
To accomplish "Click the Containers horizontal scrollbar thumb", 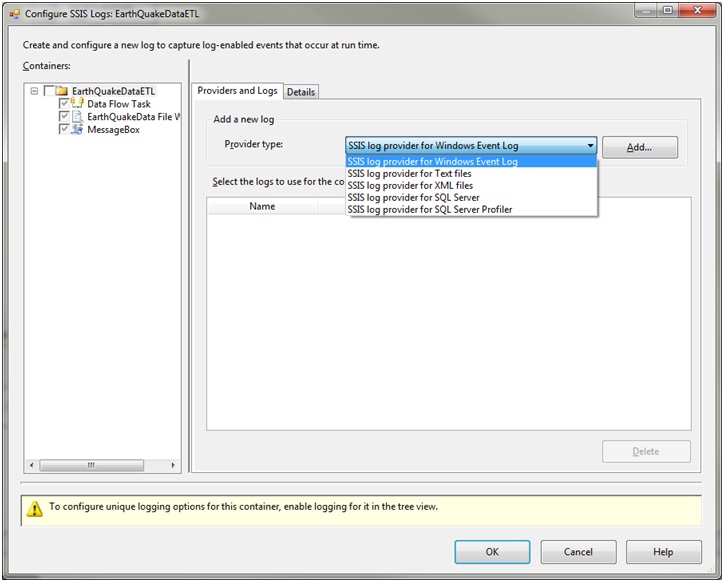I will click(x=91, y=465).
